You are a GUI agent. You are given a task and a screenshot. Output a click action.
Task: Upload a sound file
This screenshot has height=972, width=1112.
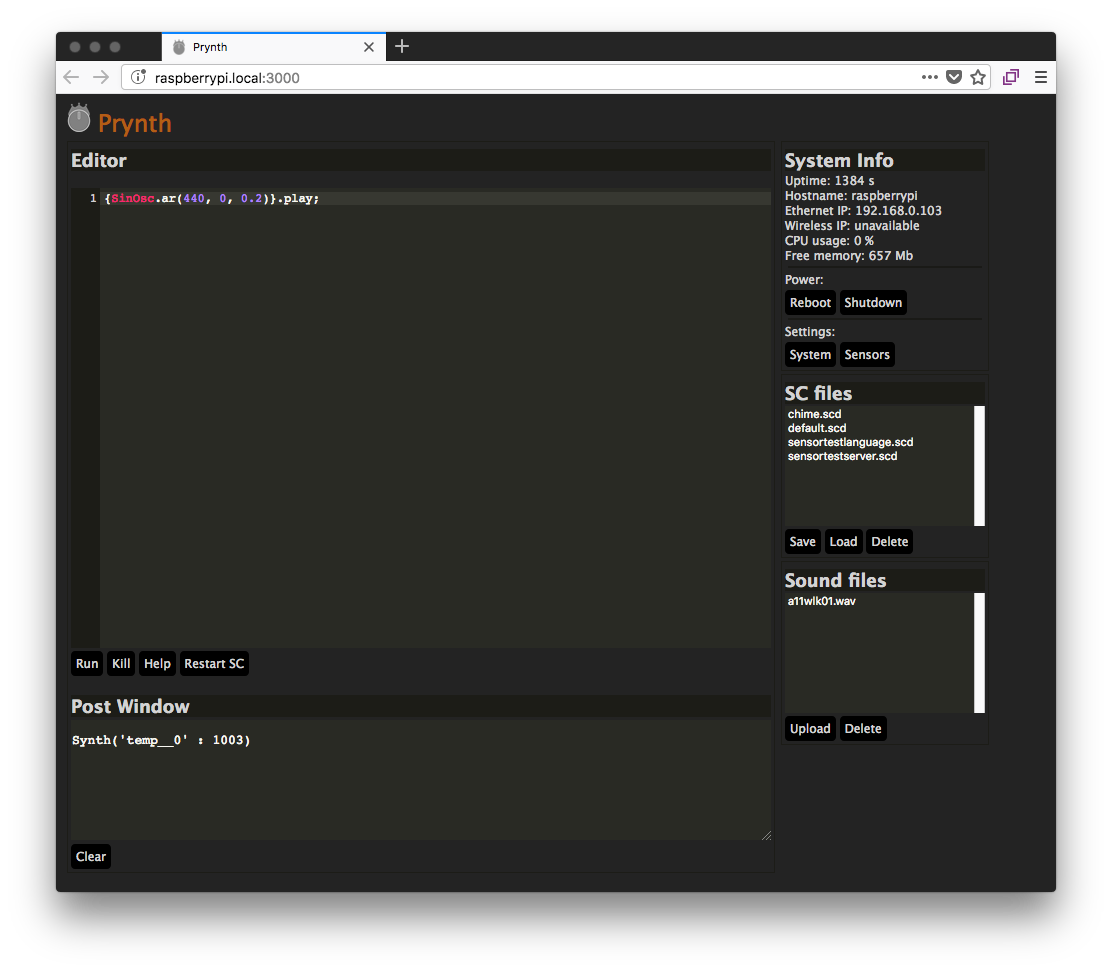810,729
